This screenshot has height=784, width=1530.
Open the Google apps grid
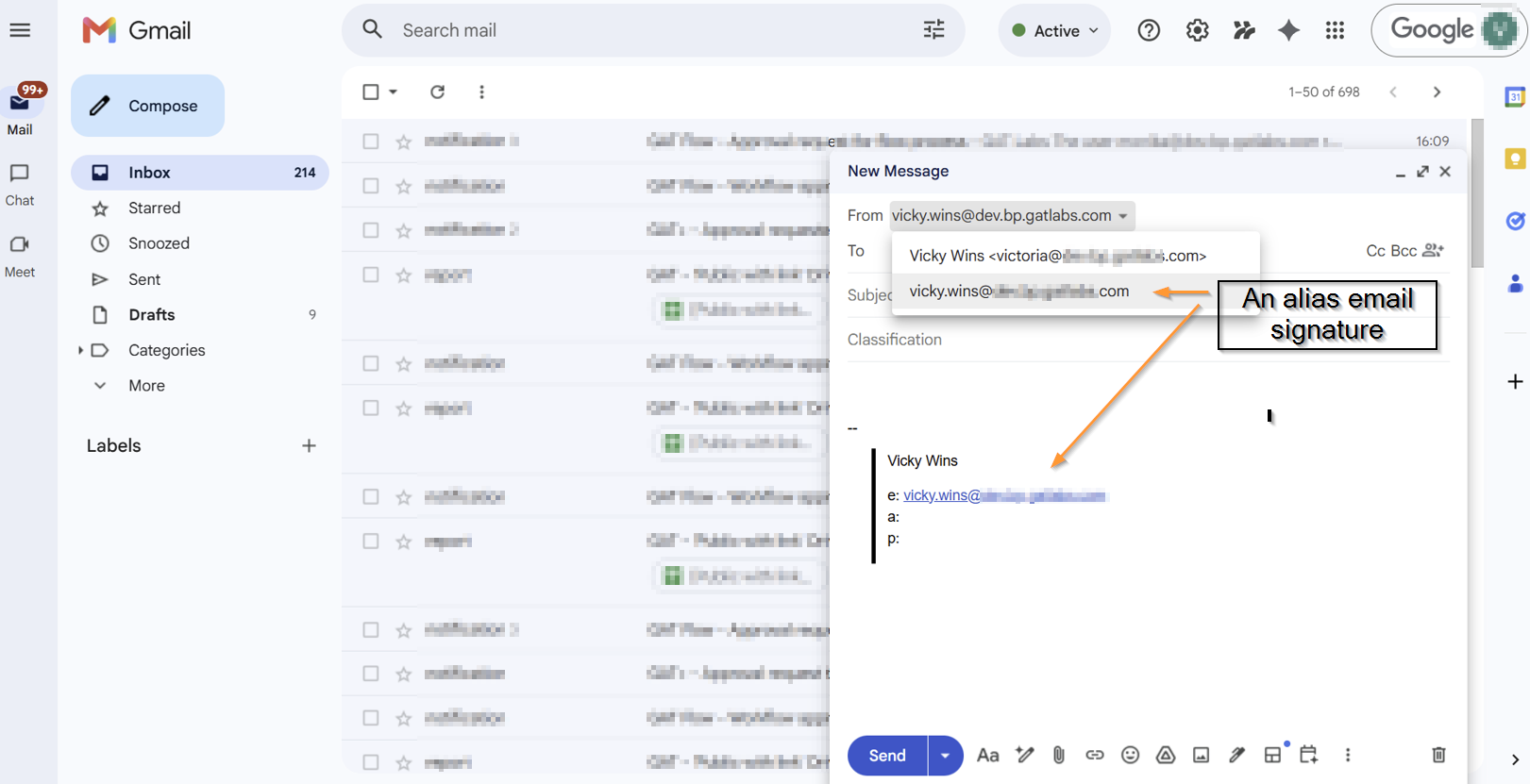pos(1335,30)
